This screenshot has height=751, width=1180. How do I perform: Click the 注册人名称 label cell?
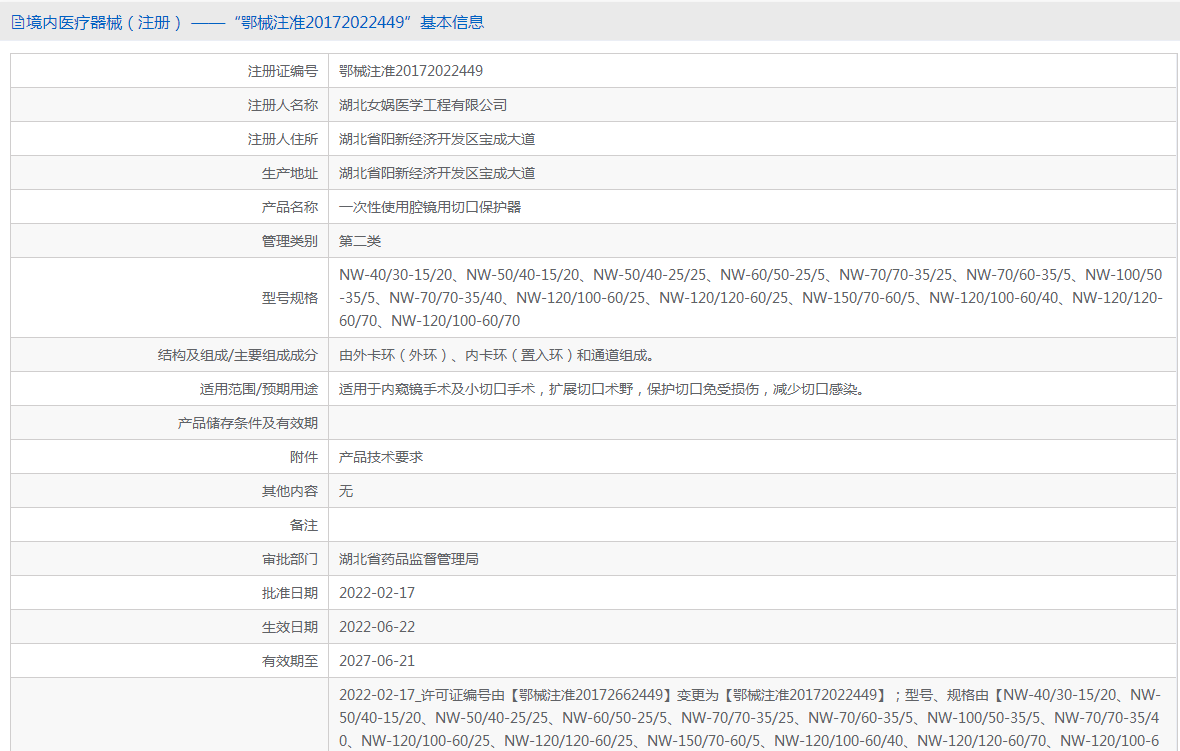click(169, 105)
